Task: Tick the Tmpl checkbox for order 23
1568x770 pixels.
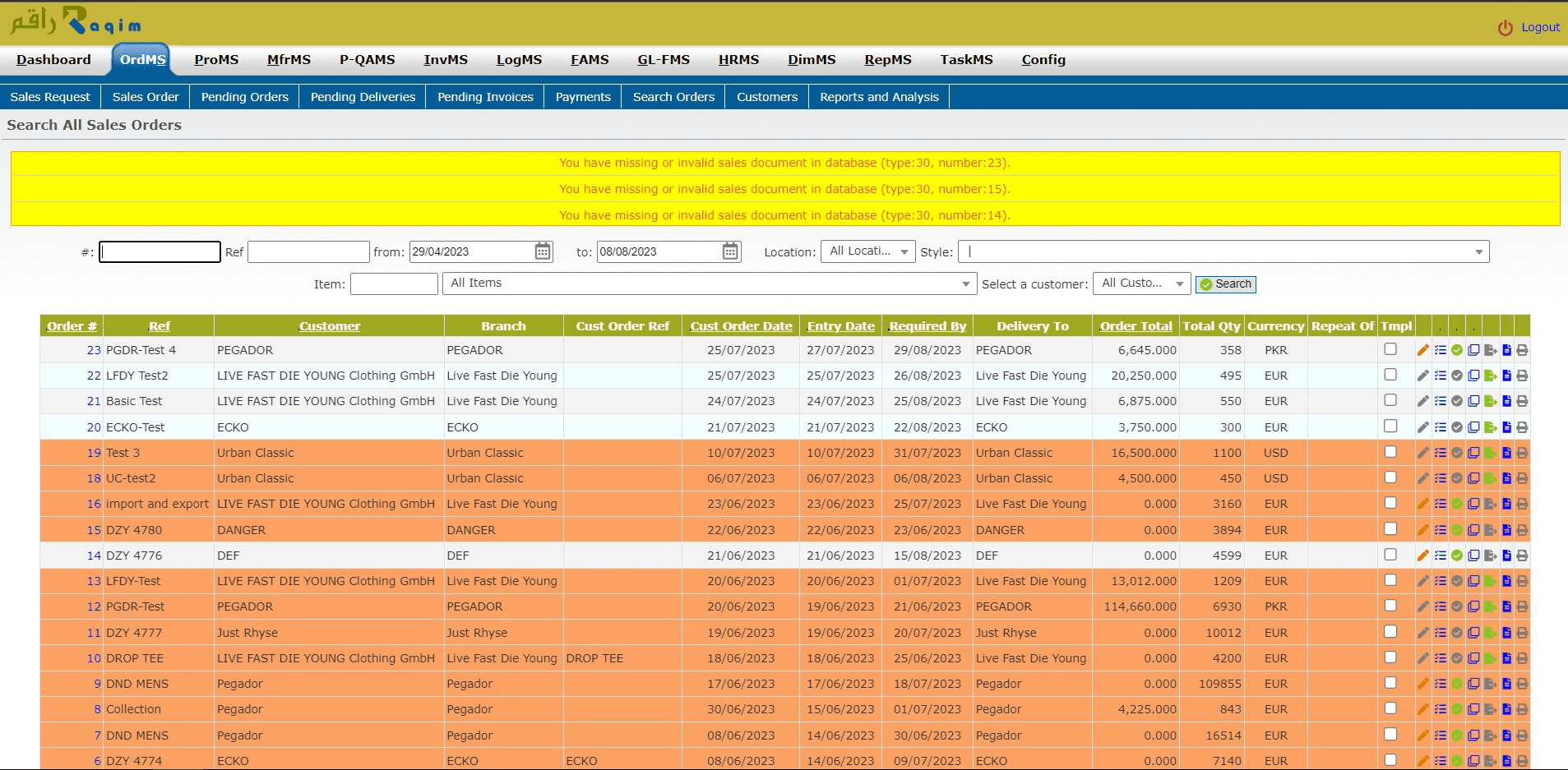Action: 1390,349
